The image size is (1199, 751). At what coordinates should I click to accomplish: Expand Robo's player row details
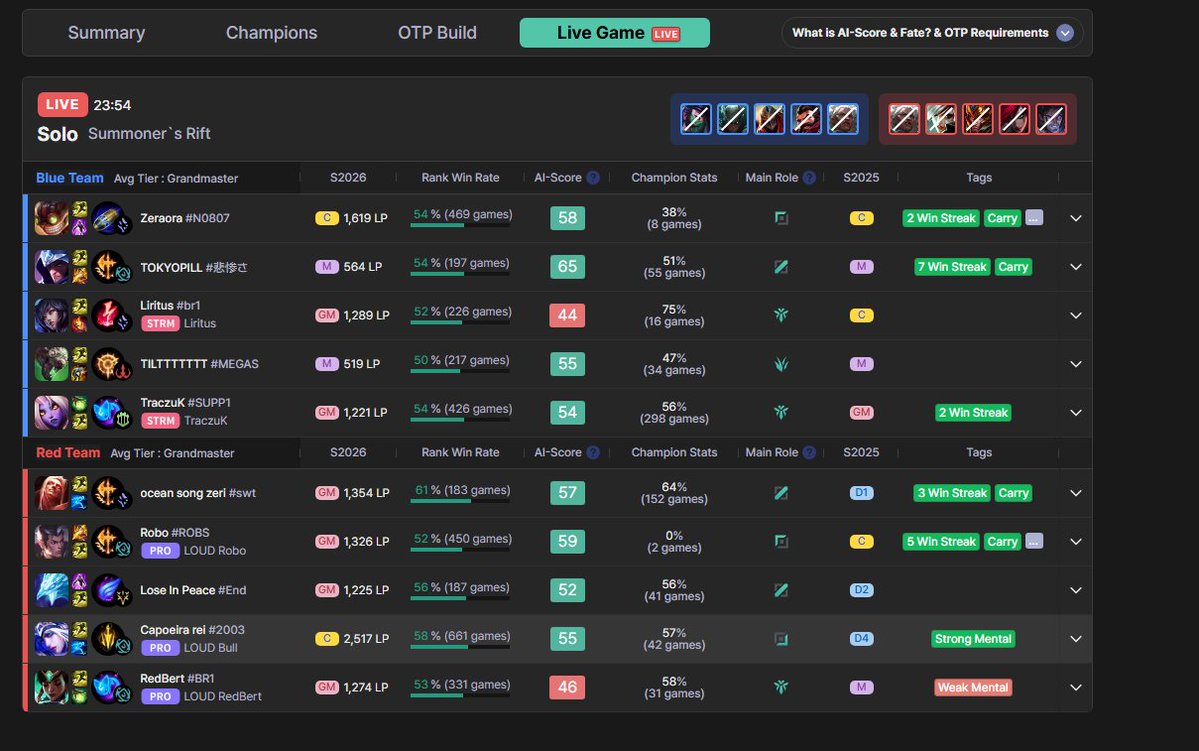(x=1075, y=541)
